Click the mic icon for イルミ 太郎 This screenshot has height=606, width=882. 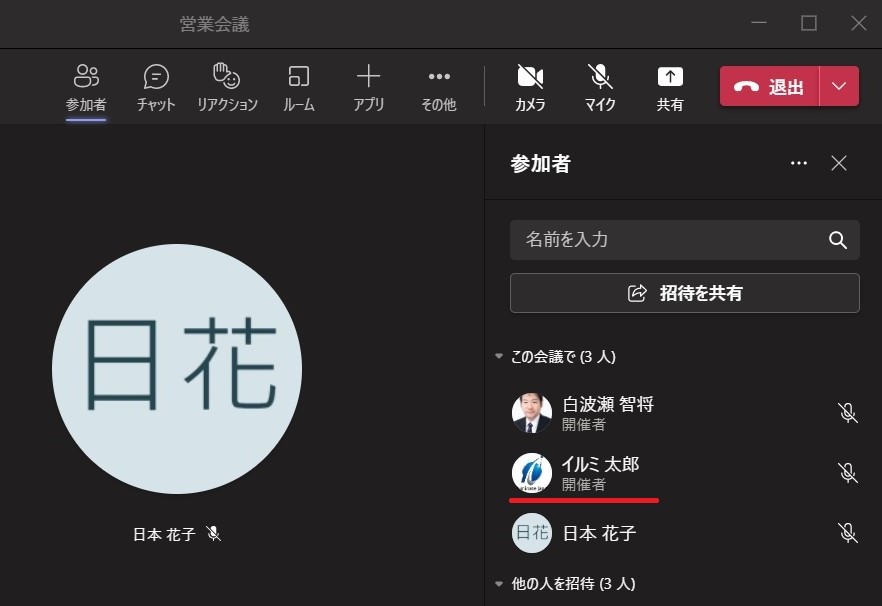(x=847, y=473)
